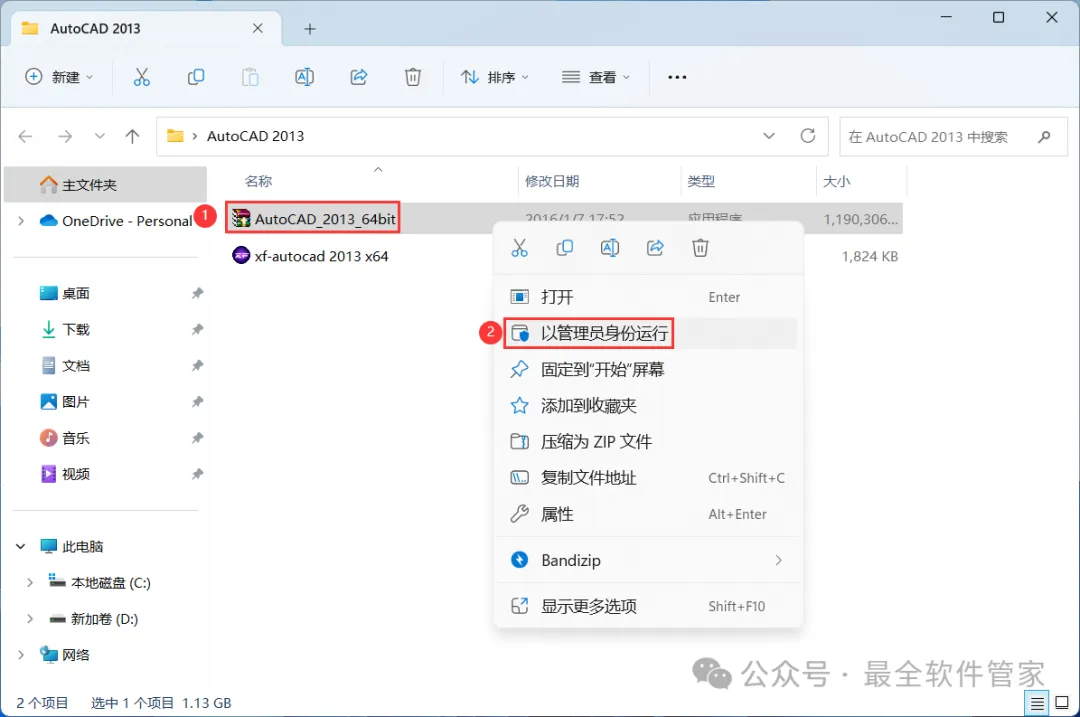Viewport: 1080px width, 717px height.
Task: Choose 显示更多选项
Action: pos(649,606)
